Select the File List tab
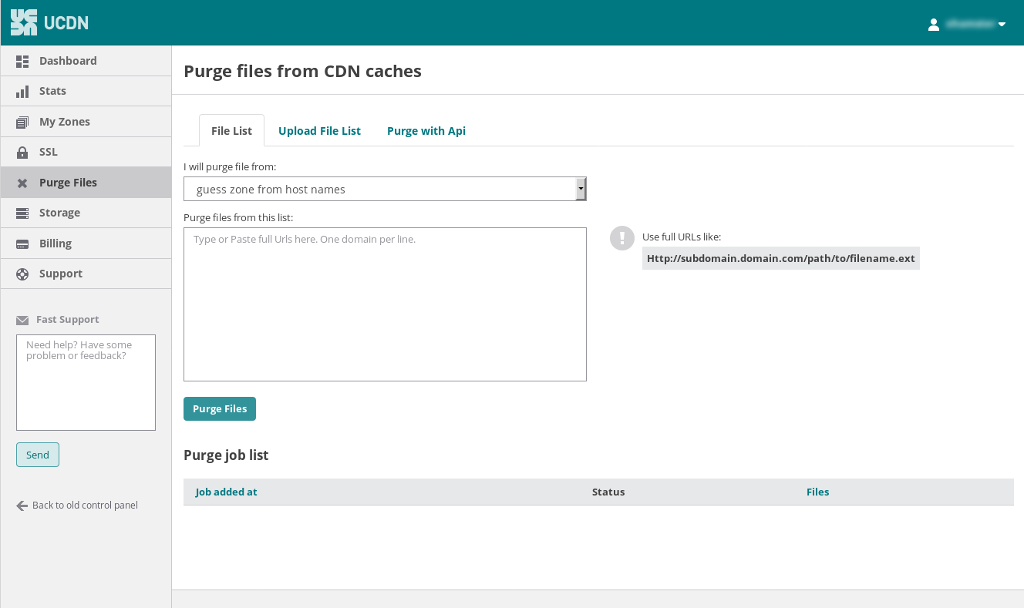This screenshot has height=608, width=1024. (x=231, y=131)
